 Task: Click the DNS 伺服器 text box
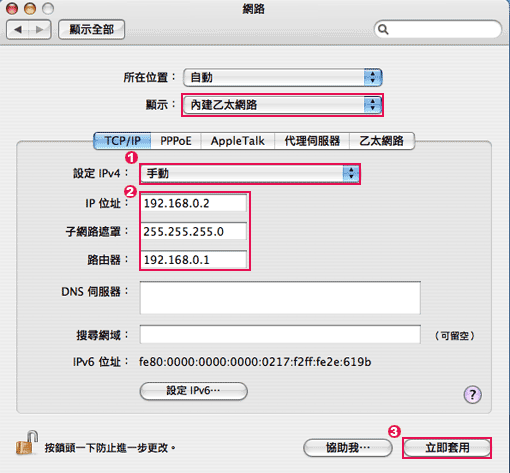pos(280,298)
